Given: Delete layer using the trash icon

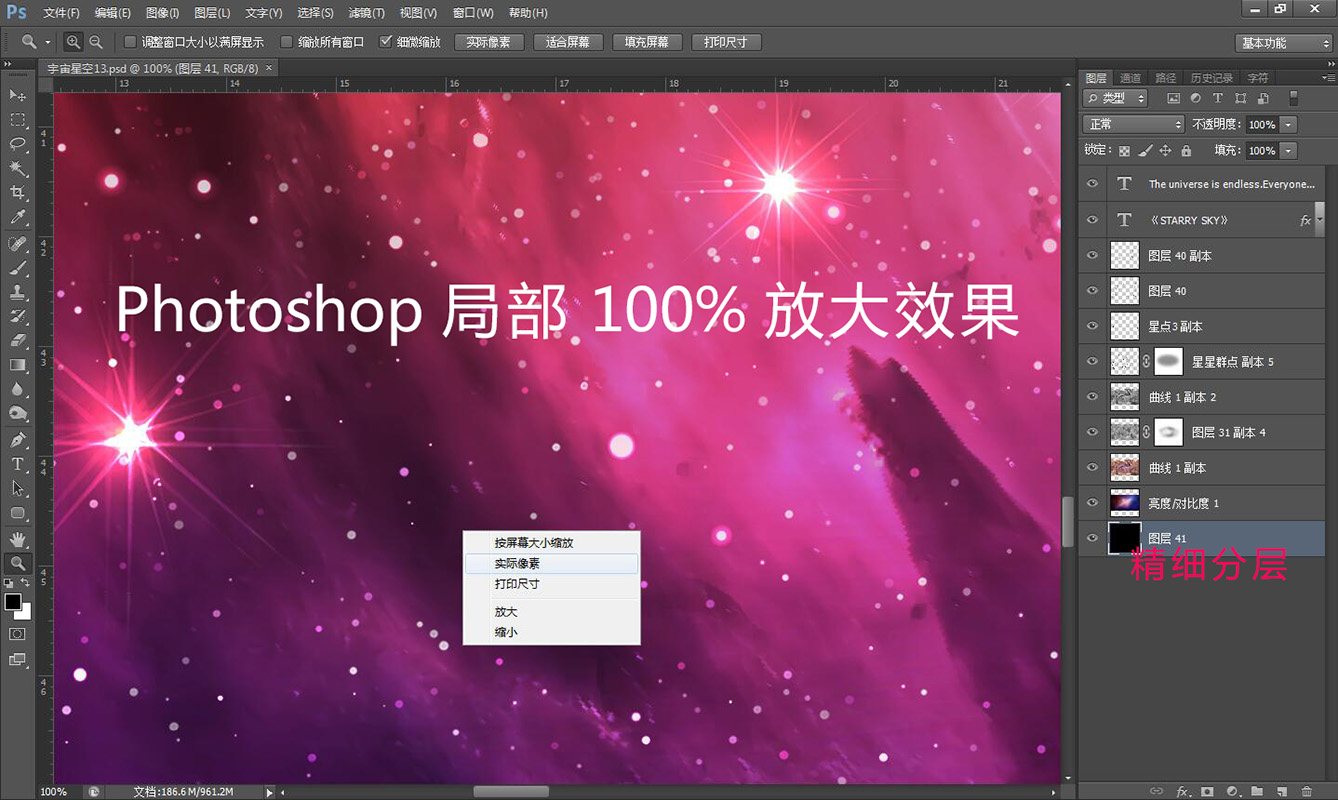Looking at the screenshot, I should point(1306,791).
